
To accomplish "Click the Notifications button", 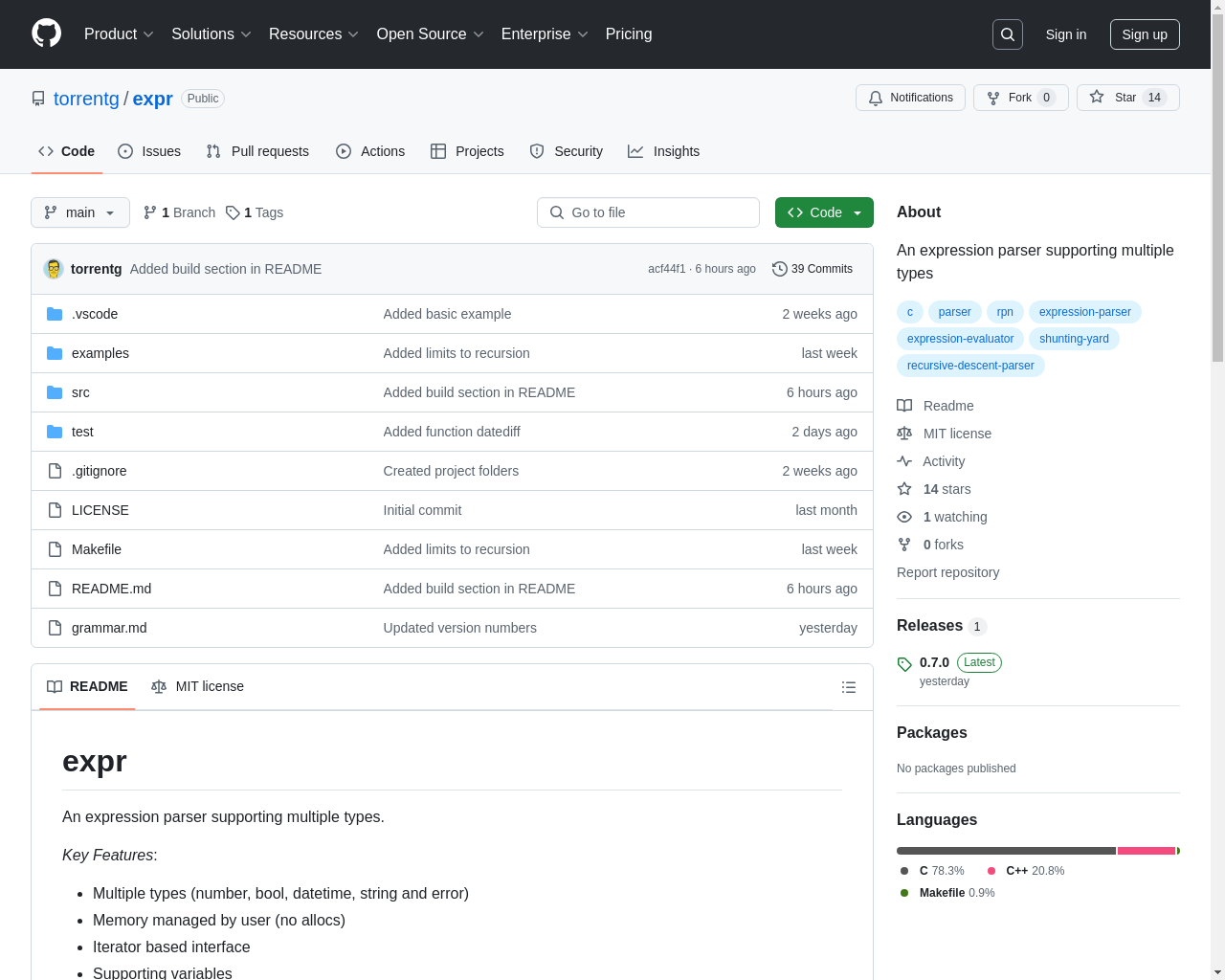I will coord(911,98).
